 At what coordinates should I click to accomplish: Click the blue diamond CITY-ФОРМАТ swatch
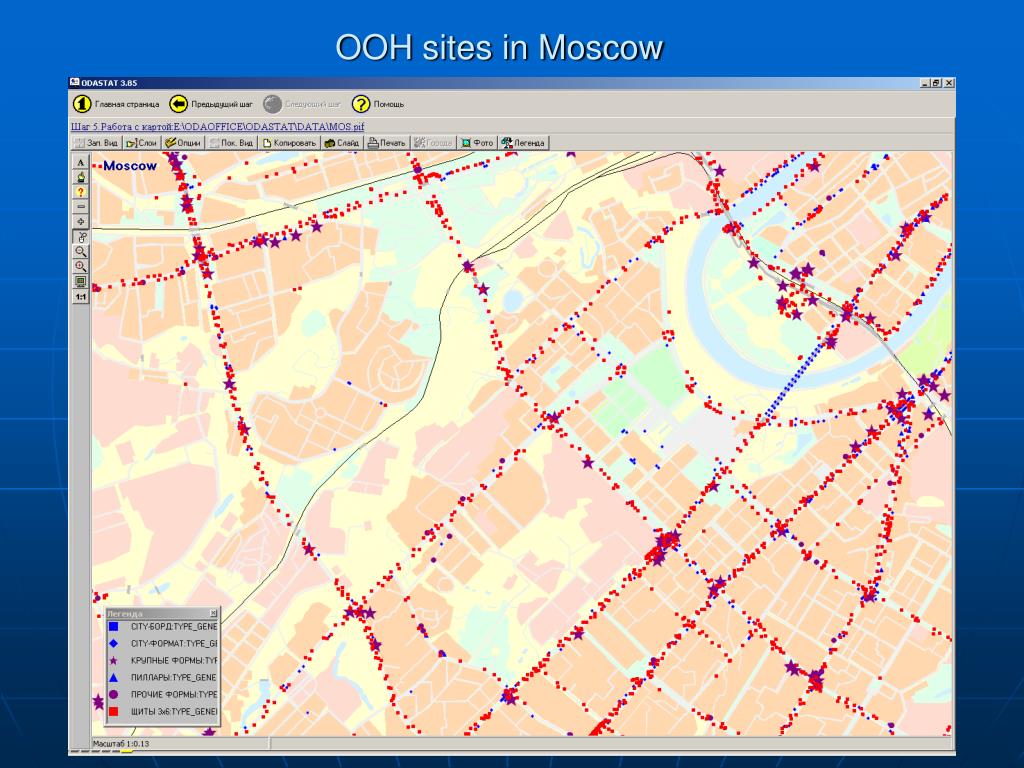[x=114, y=643]
